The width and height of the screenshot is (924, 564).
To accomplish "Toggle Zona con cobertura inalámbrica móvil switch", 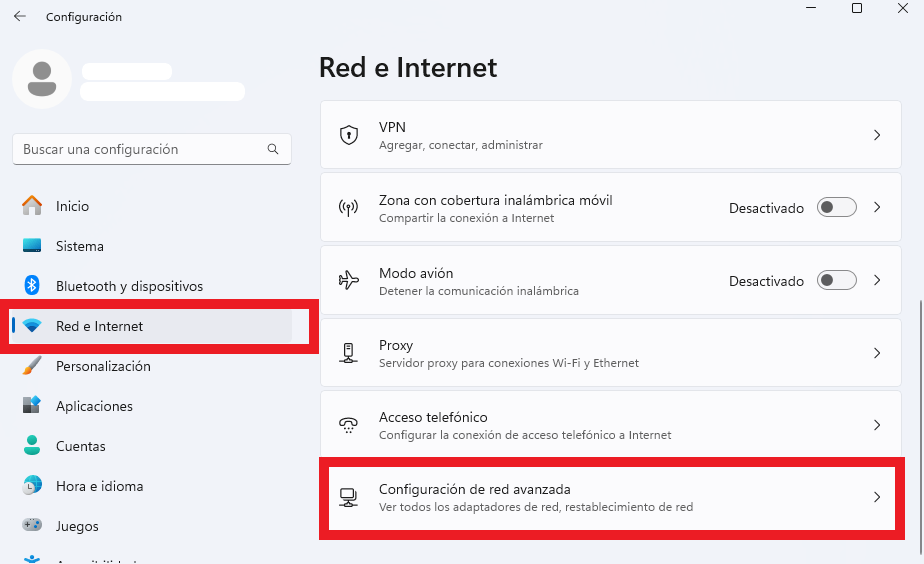I will pyautogui.click(x=836, y=207).
